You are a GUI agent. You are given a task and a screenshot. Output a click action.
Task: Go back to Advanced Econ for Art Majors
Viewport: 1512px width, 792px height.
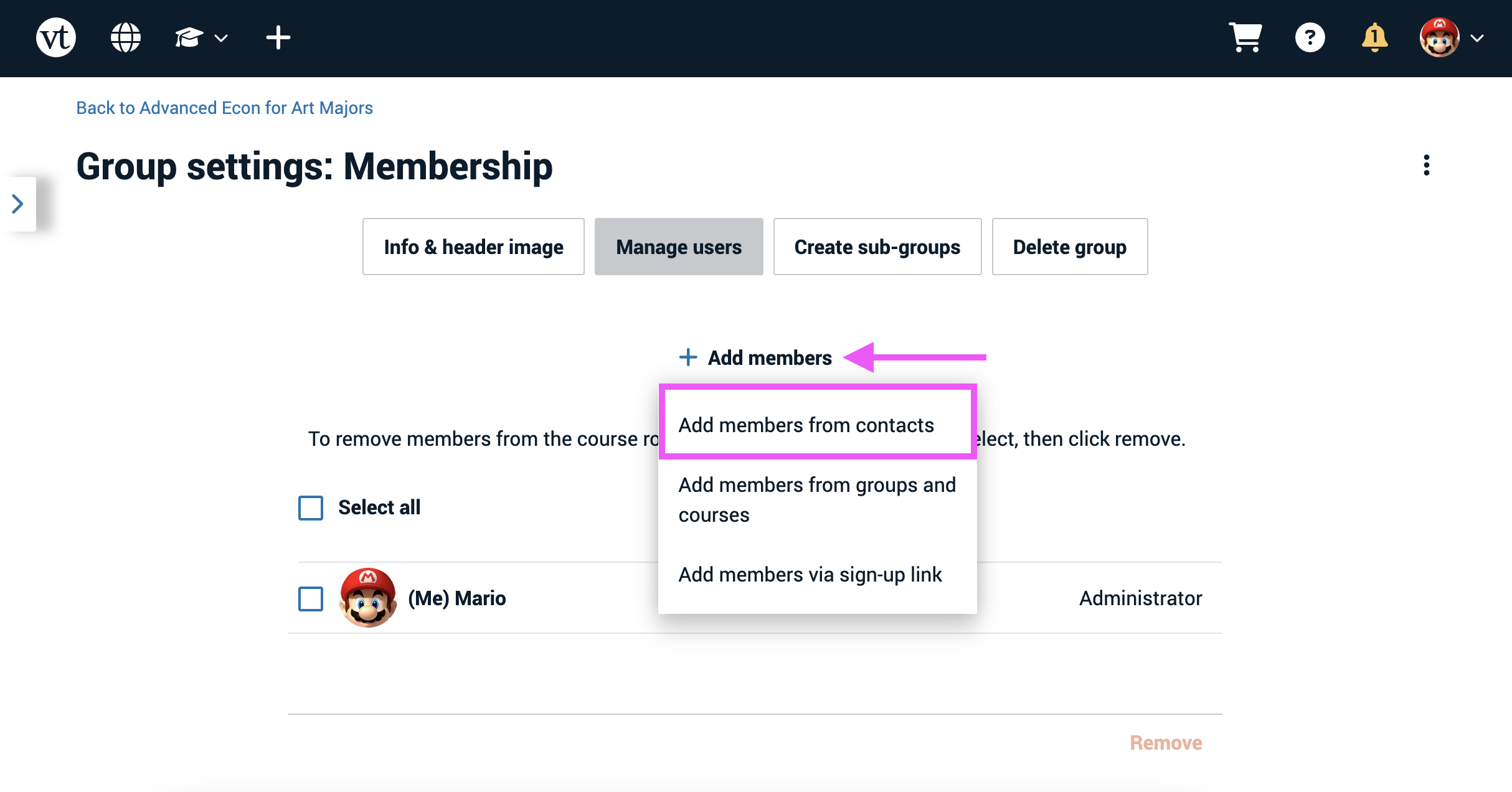point(224,108)
